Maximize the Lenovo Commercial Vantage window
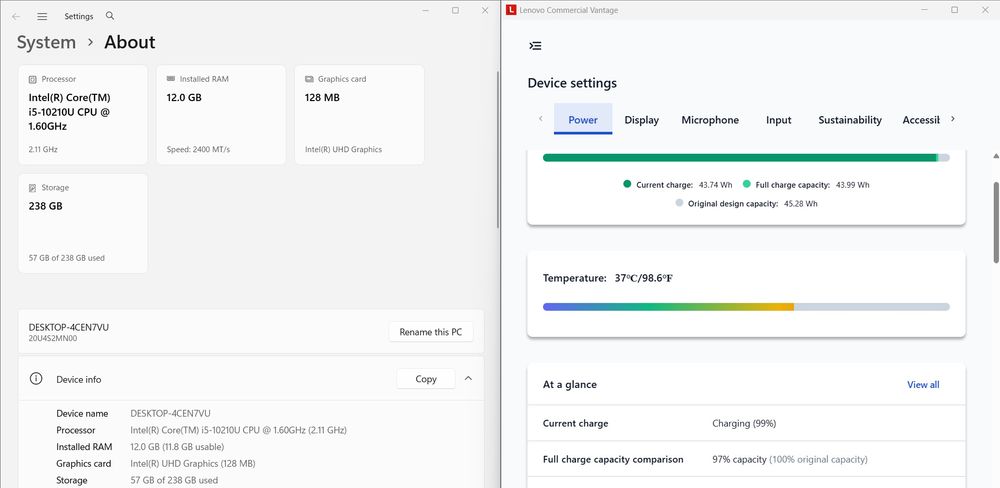1000x488 pixels. pyautogui.click(x=955, y=10)
